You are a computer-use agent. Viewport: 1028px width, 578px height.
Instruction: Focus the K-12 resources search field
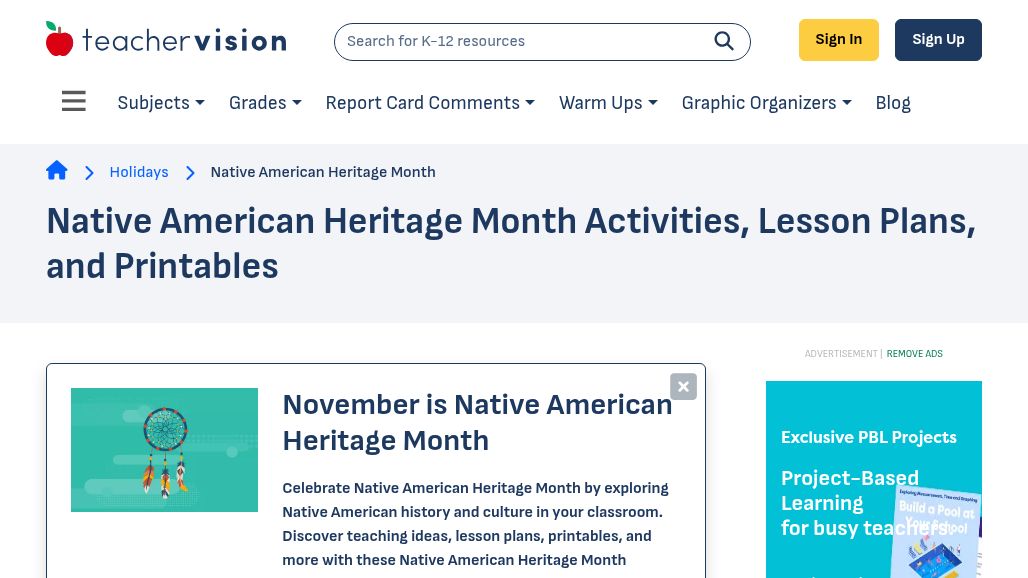(520, 42)
